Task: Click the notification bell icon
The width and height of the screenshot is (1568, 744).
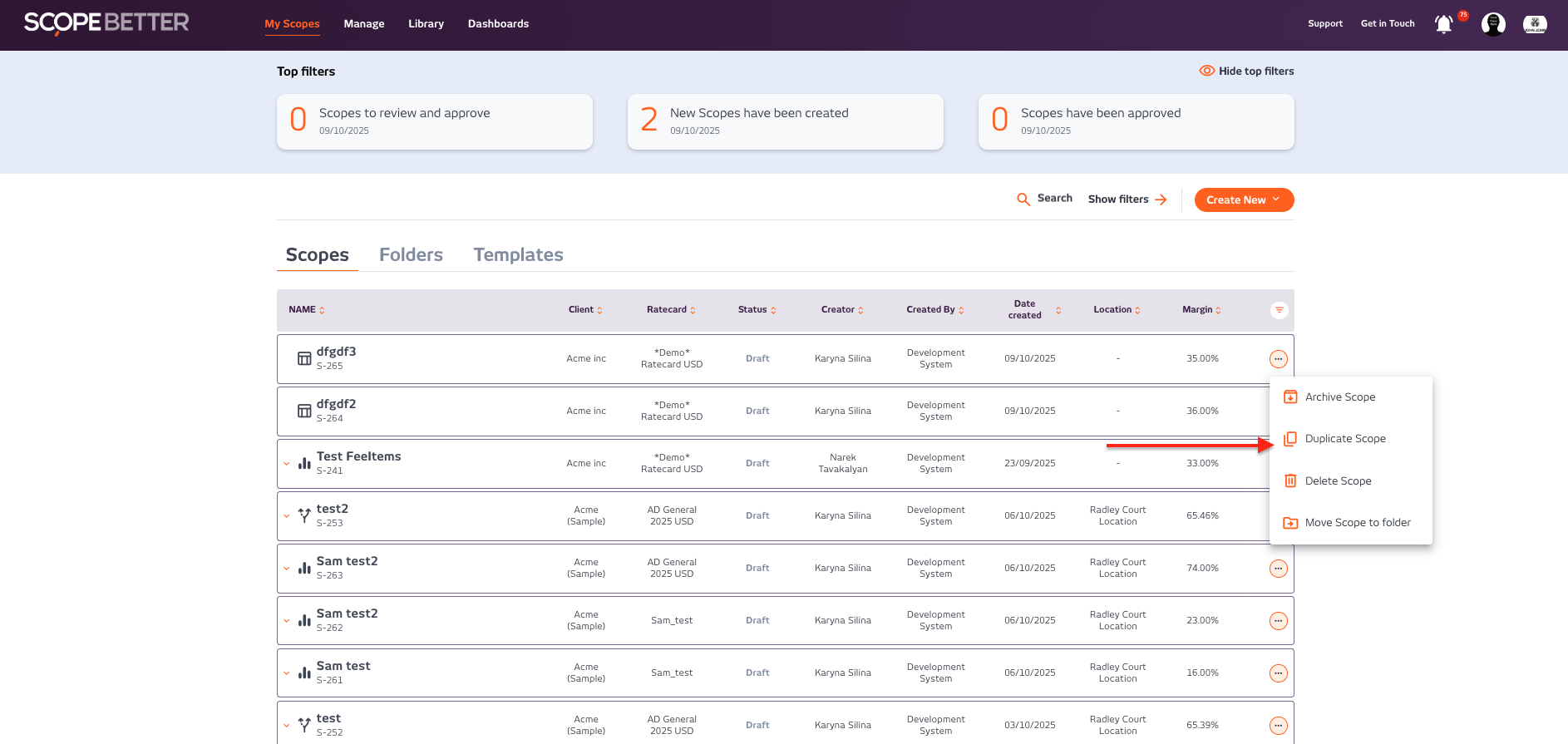Action: [1444, 24]
